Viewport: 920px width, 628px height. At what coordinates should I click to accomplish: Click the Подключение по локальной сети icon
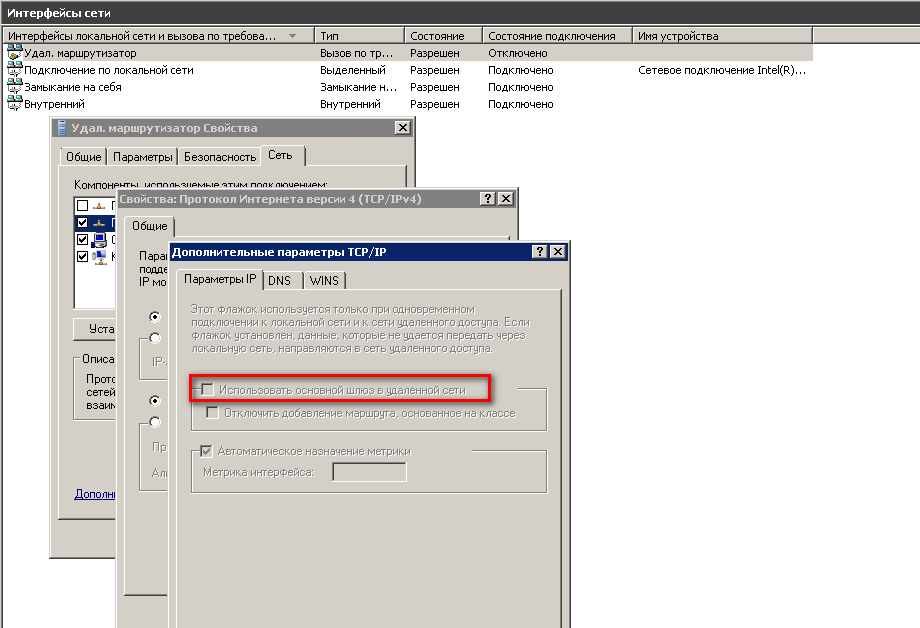14,70
